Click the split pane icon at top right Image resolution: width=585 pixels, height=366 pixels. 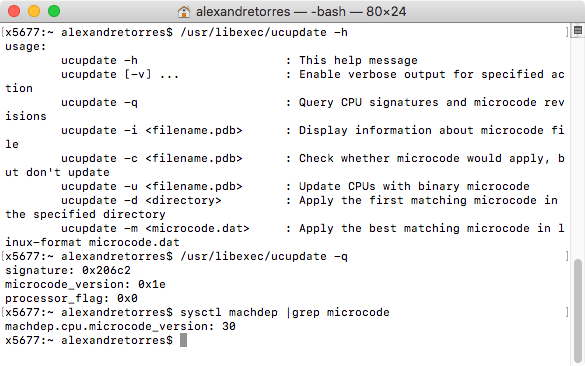tap(578, 30)
